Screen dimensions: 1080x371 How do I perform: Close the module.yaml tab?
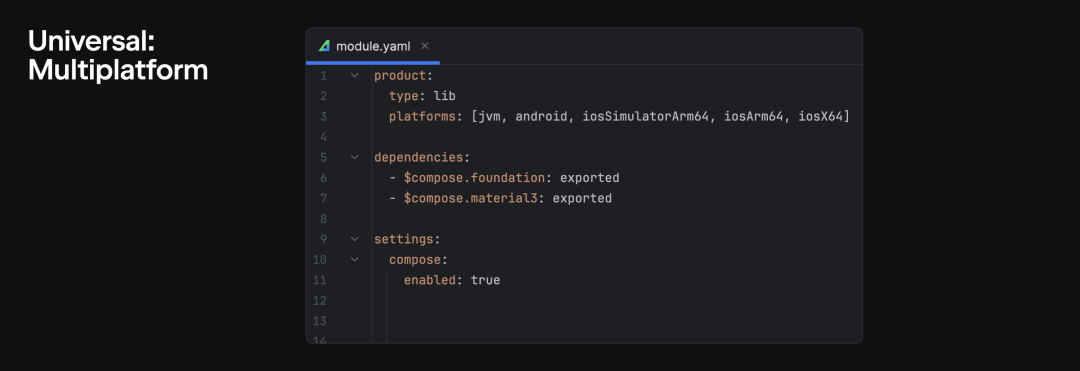coord(425,46)
